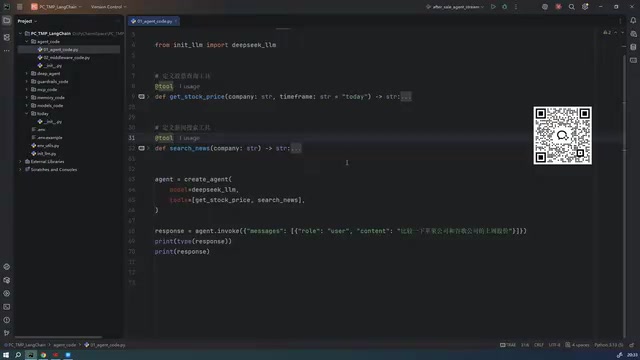Image resolution: width=640 pixels, height=360 pixels.
Task: Click the red plugin icon in toolbar
Action: click(x=558, y=7)
